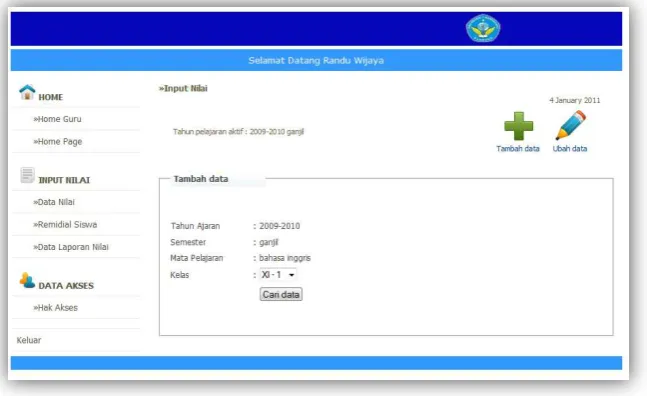The image size is (647, 396).
Task: Click the Selamat Datang Randu Wijaya banner
Action: coord(316,61)
